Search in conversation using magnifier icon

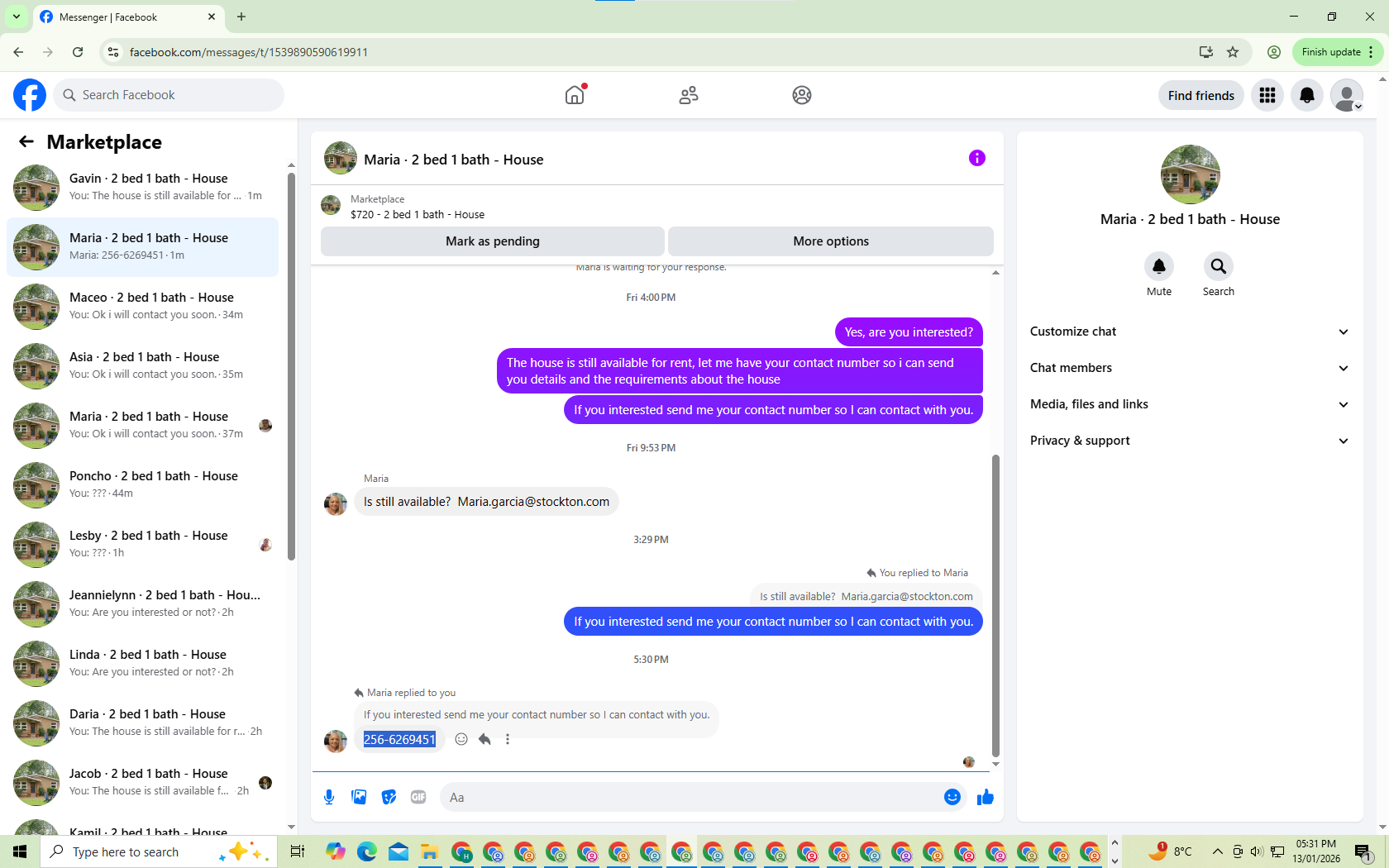click(x=1219, y=266)
